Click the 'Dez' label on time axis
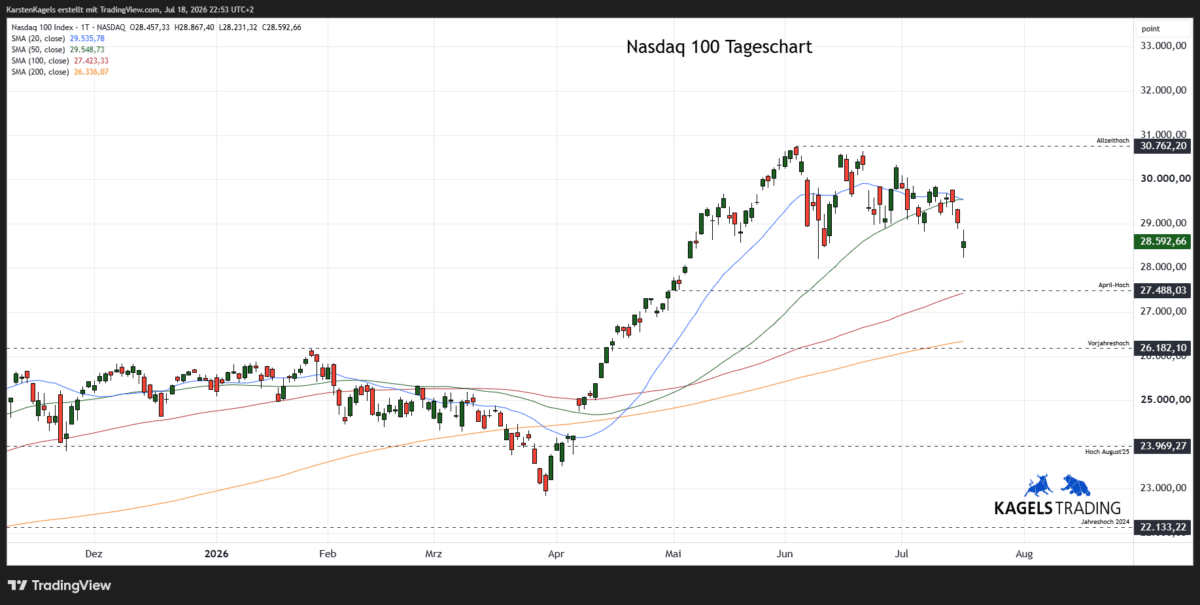Screen dimensions: 1200x605 pyautogui.click(x=93, y=552)
